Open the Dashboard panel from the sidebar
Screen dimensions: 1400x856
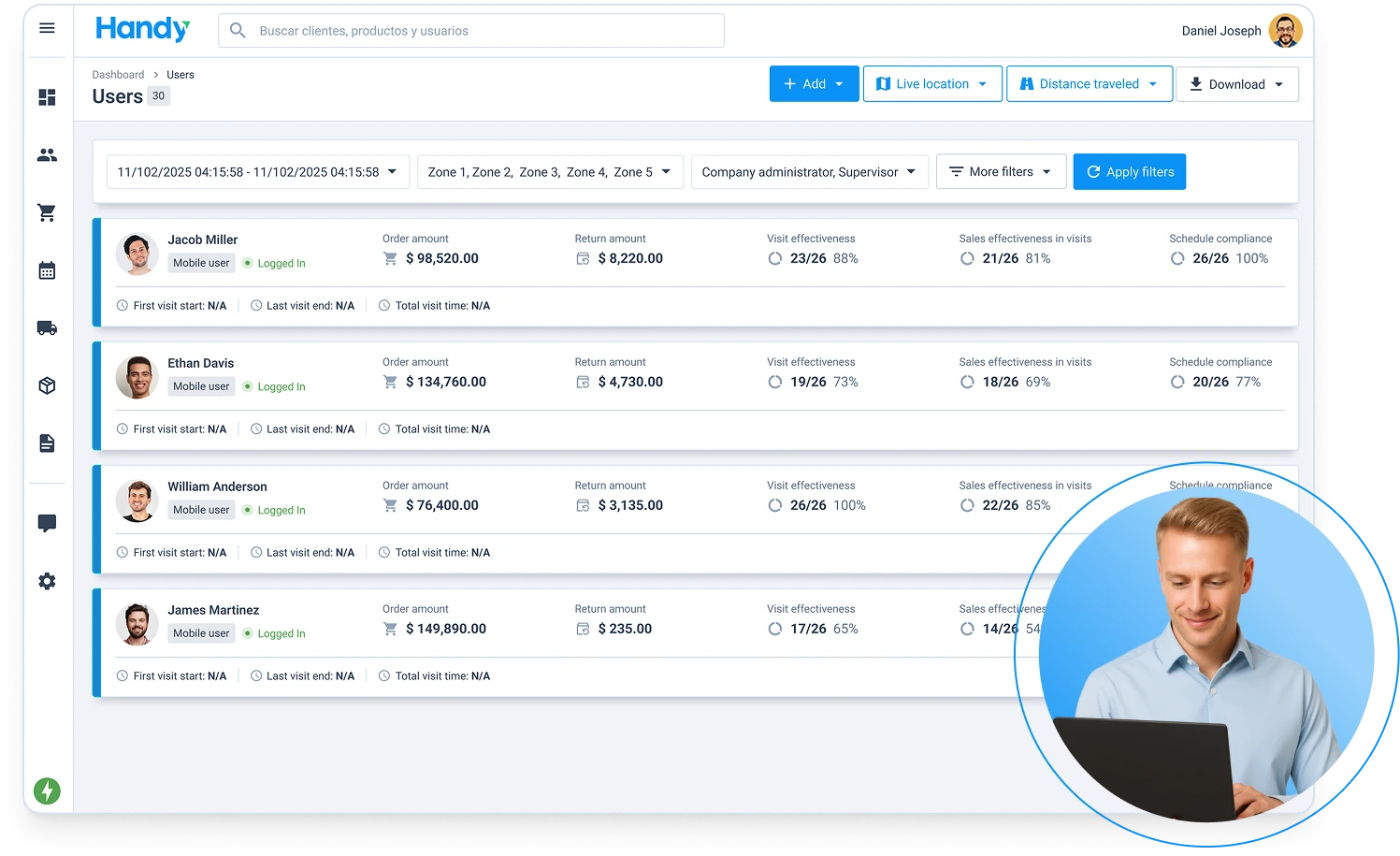(47, 97)
